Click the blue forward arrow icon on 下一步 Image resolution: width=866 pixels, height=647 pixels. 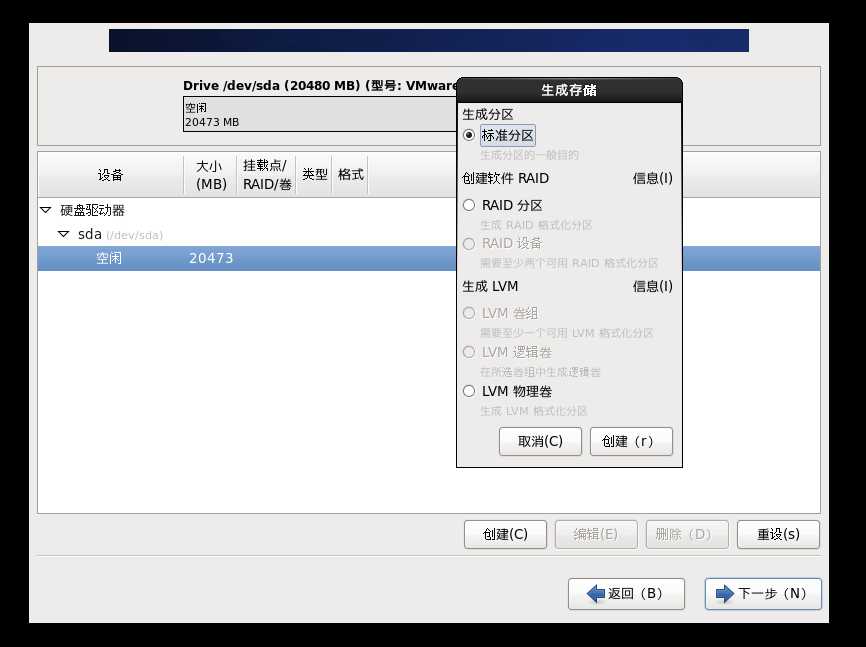pos(725,594)
